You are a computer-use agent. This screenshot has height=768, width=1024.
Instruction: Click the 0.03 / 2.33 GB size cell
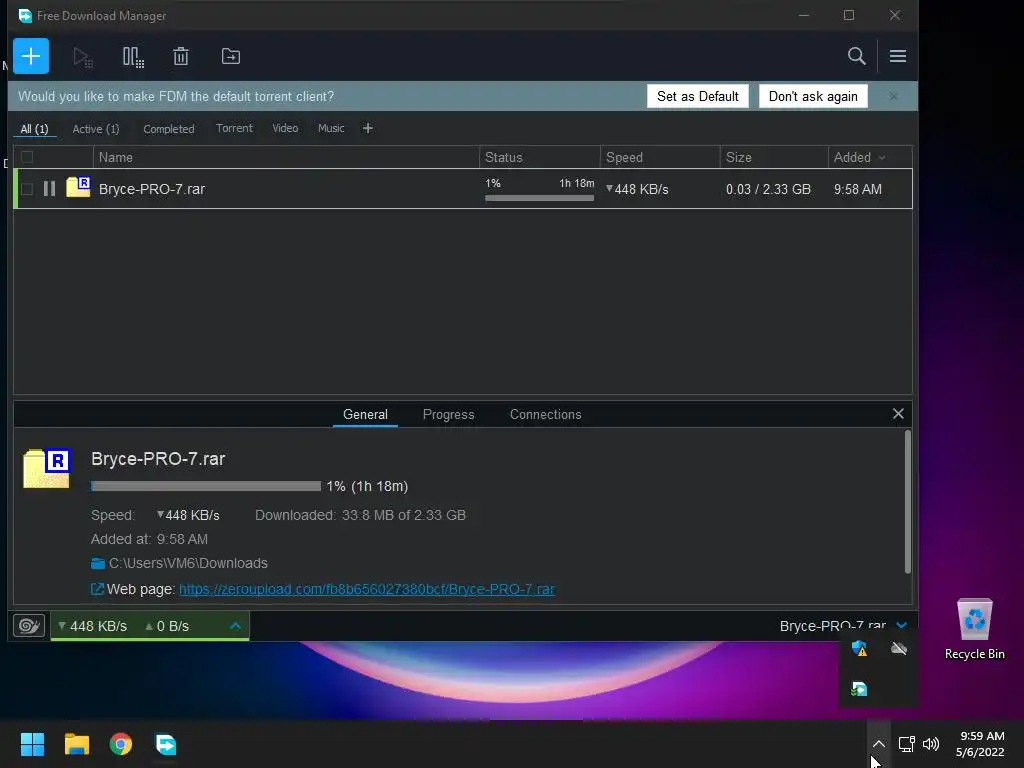(768, 189)
